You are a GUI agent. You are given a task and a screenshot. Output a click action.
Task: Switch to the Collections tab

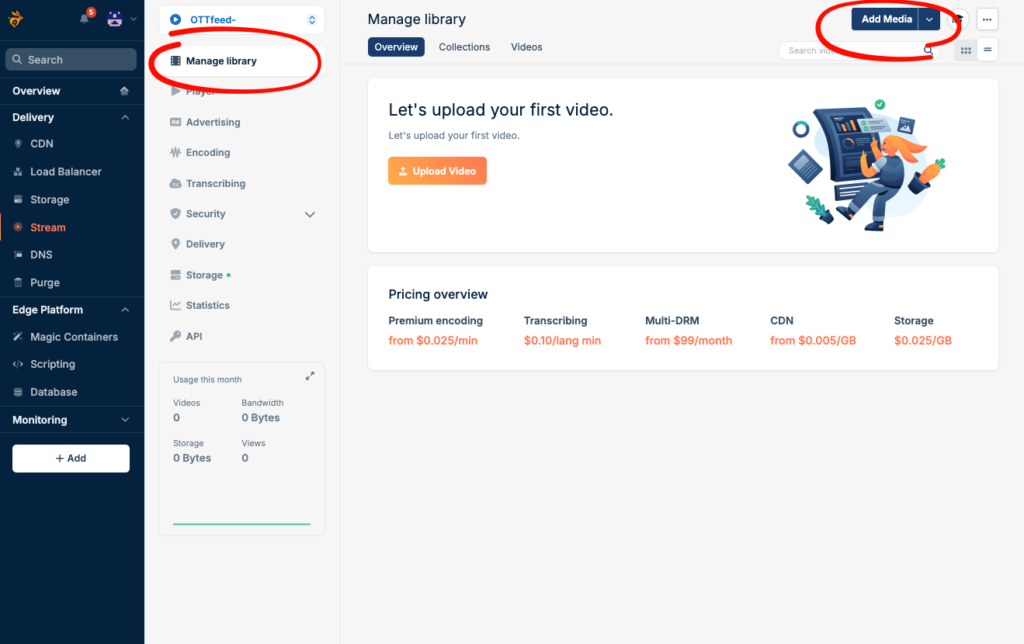pyautogui.click(x=464, y=47)
